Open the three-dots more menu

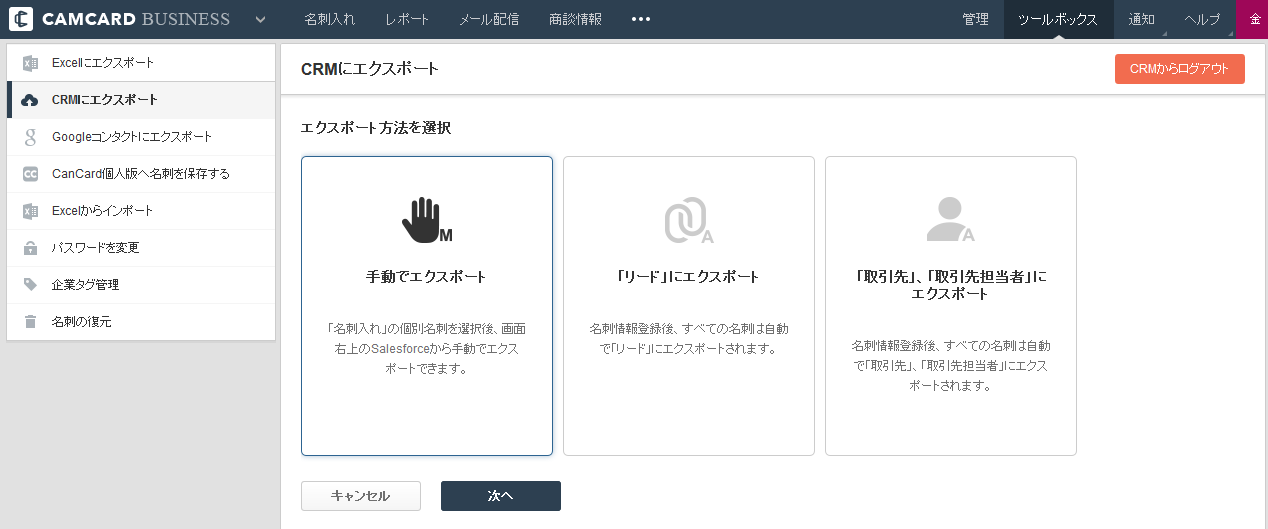pyautogui.click(x=641, y=19)
